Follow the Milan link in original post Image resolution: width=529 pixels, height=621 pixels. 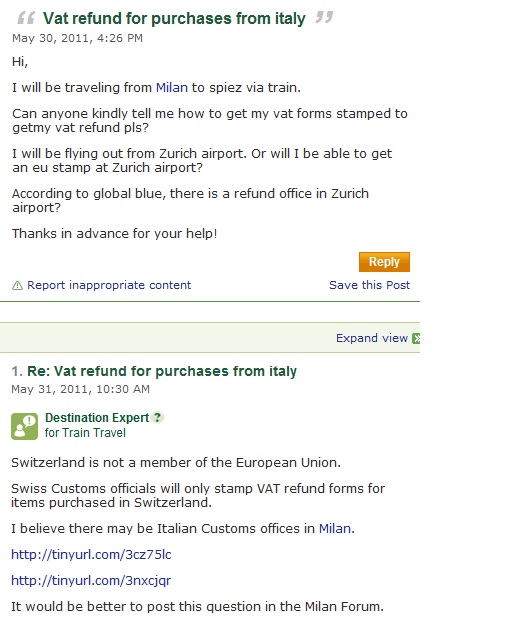coord(172,88)
